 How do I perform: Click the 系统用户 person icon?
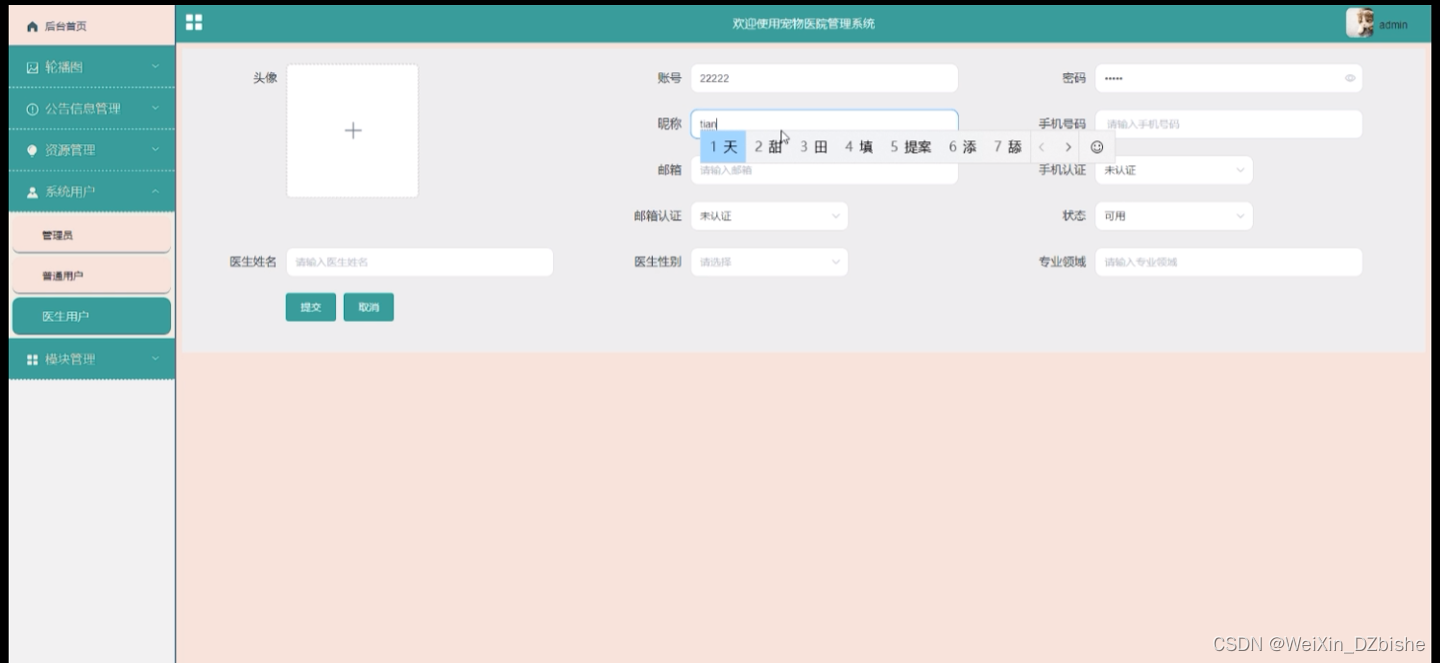pos(32,192)
